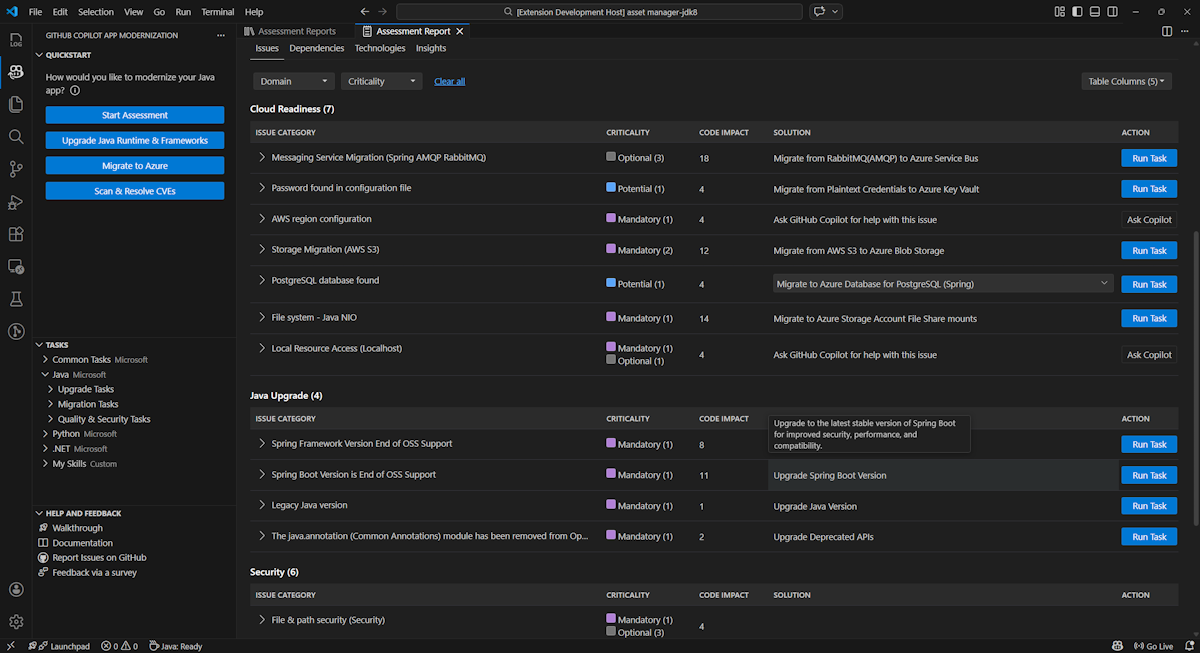Switch to the Dependencies tab
Screen dimensions: 1200x653
coord(316,48)
